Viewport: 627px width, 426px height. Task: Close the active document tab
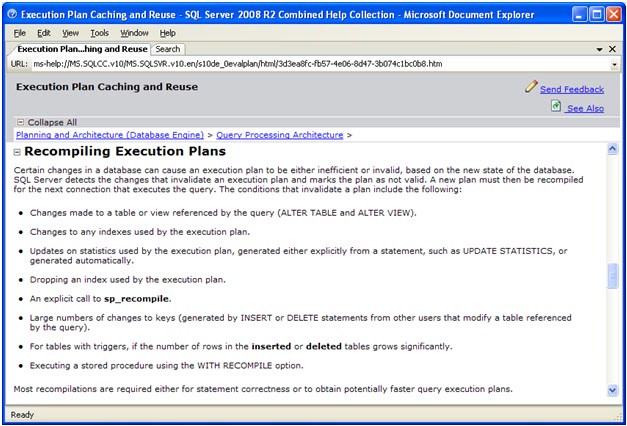(x=612, y=49)
